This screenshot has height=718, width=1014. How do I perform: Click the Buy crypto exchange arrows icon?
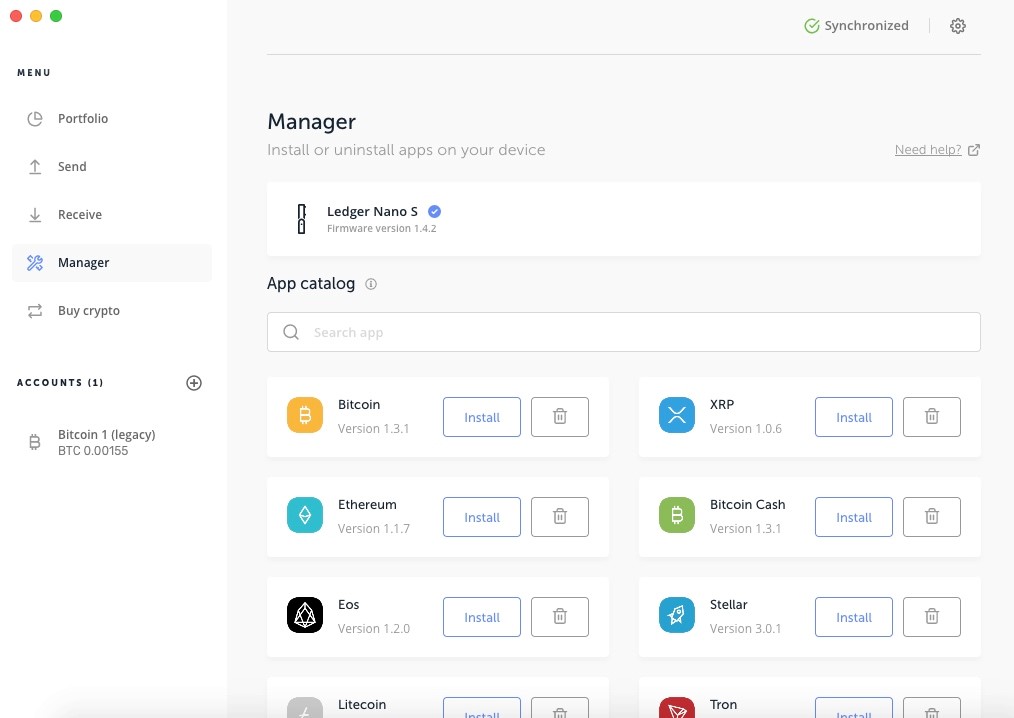[x=35, y=311]
